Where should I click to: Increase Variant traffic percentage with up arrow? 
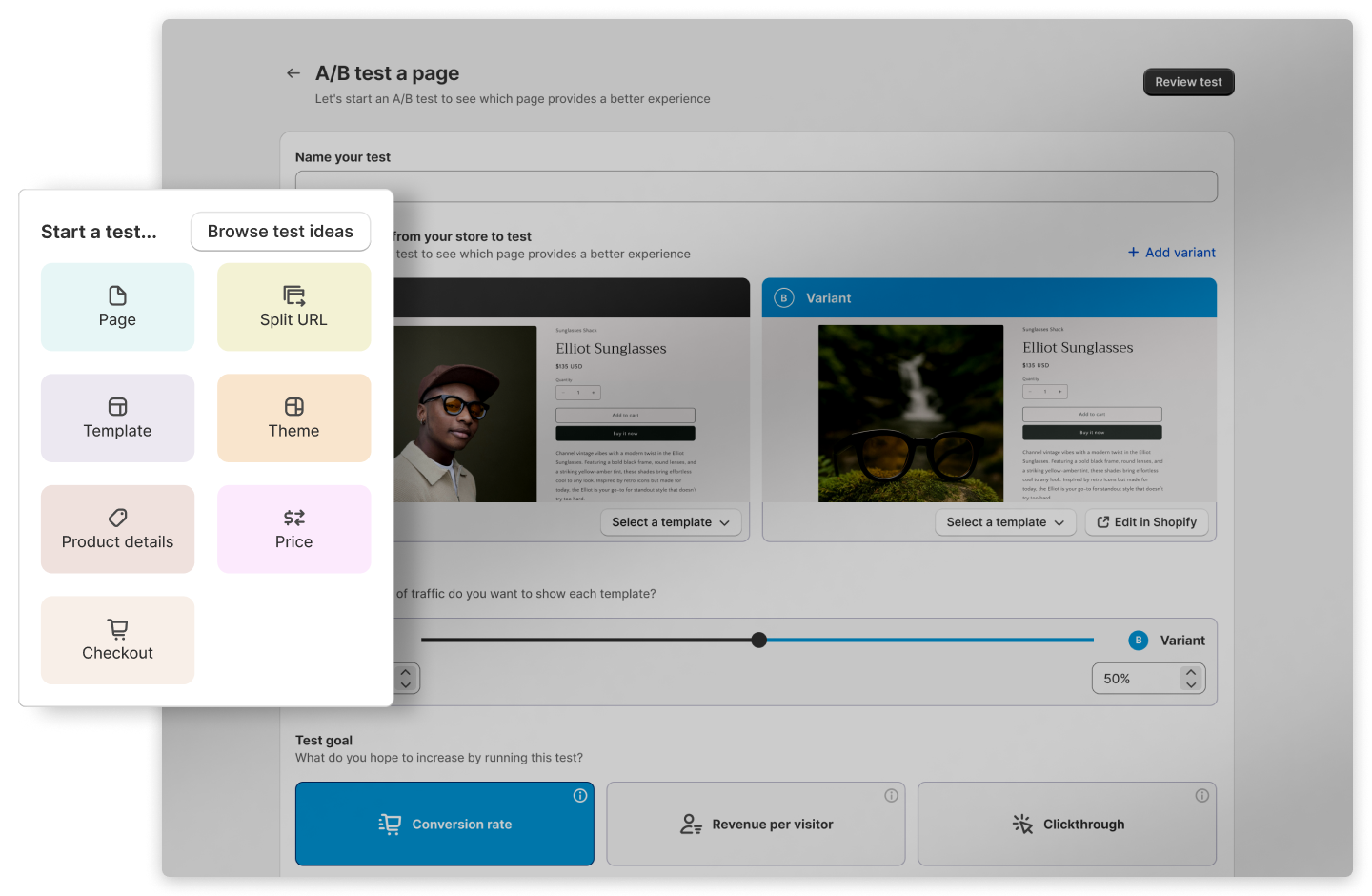(1191, 672)
